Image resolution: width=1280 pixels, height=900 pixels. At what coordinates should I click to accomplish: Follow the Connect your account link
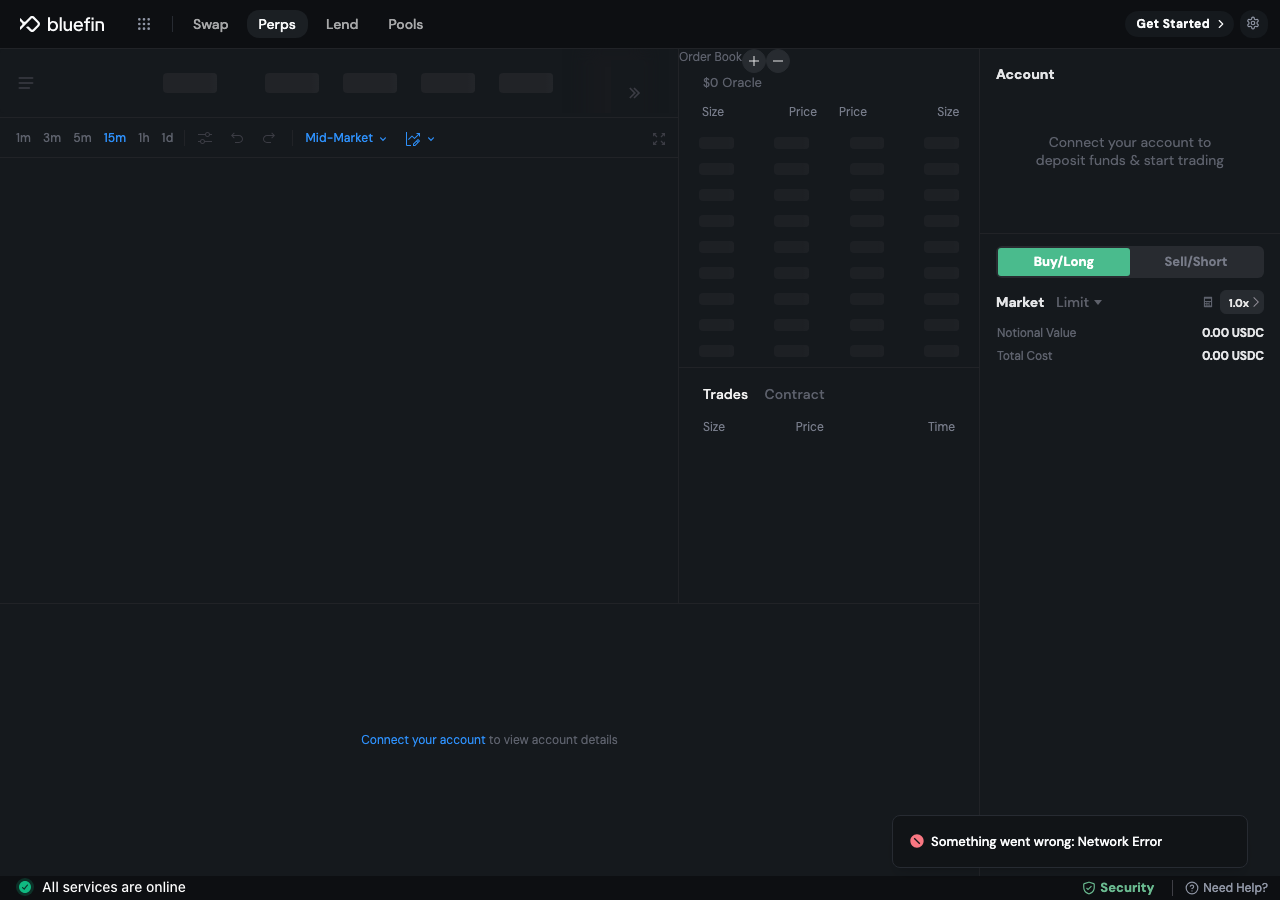(x=423, y=740)
